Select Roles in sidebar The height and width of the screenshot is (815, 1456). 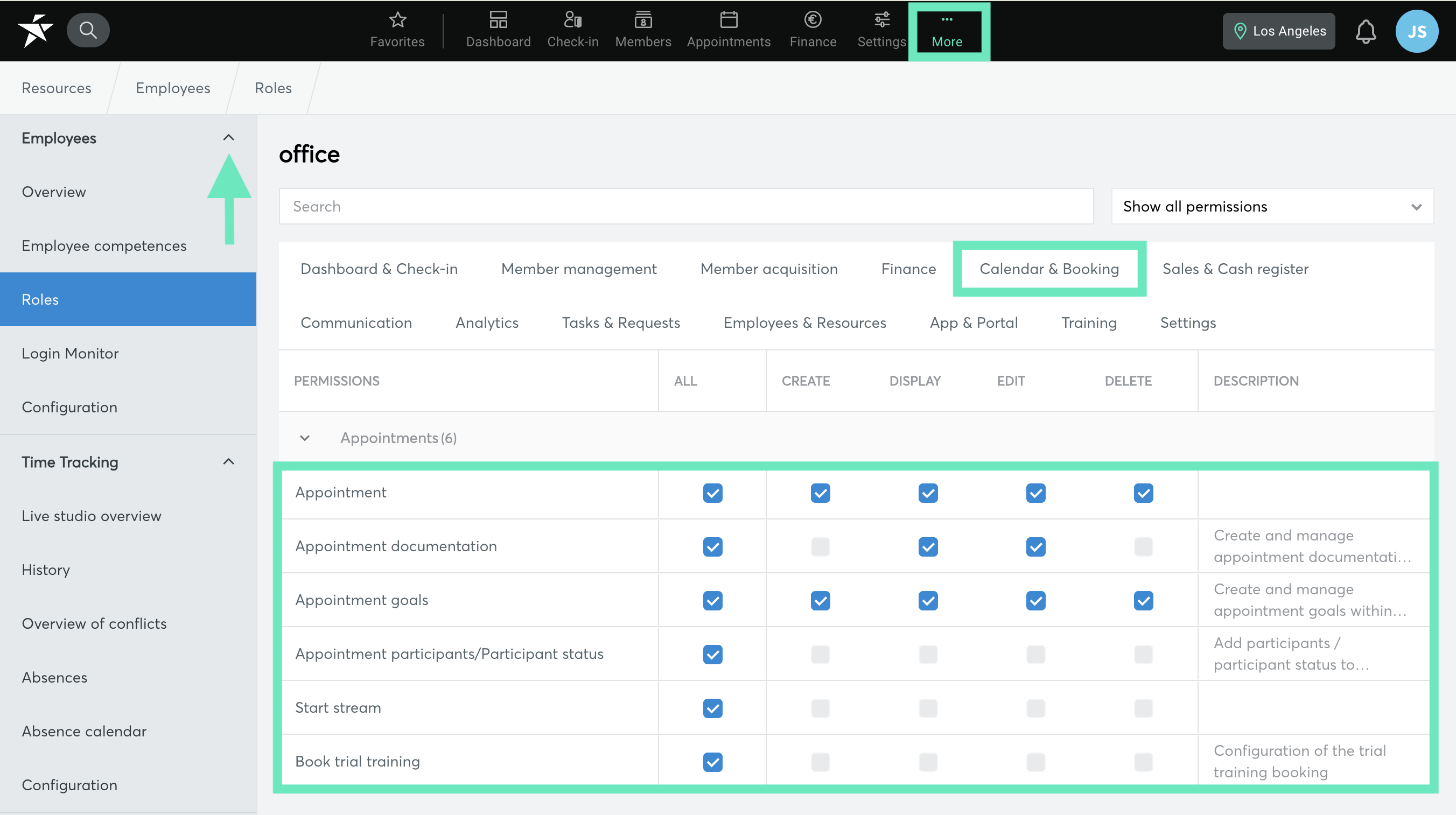click(x=128, y=299)
